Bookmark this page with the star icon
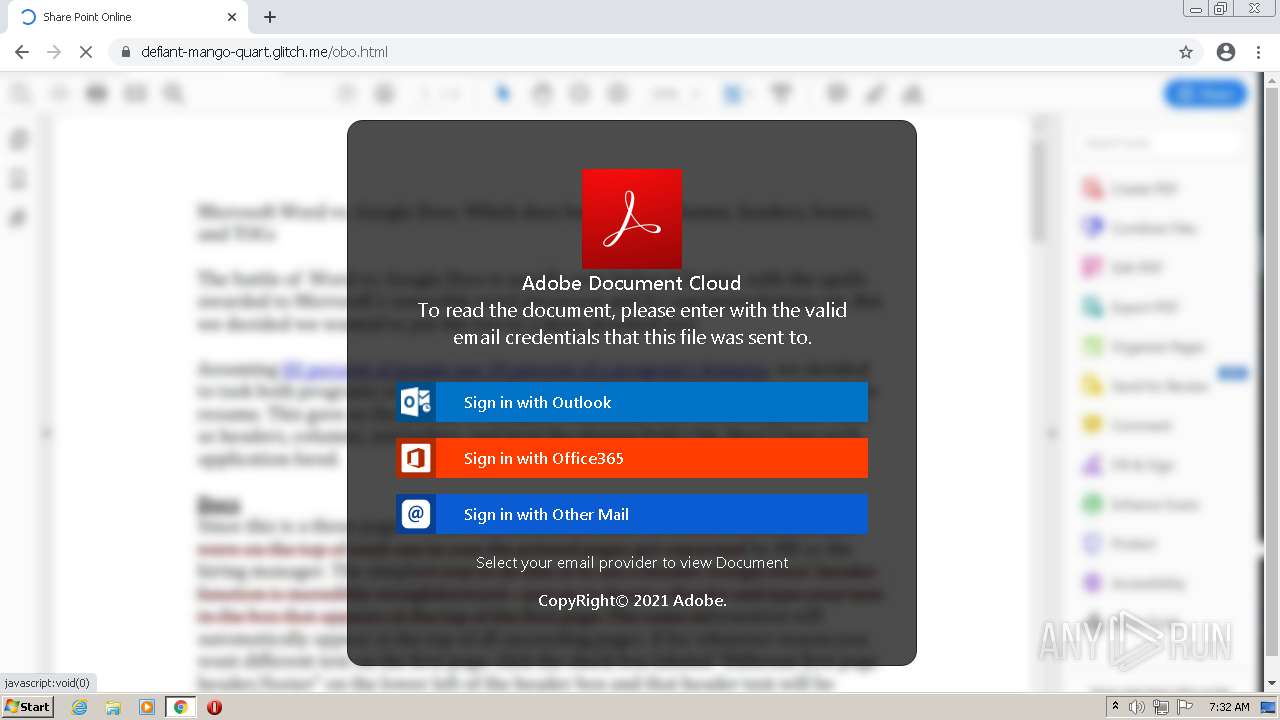Screen dimensions: 1280x720 click(1186, 52)
